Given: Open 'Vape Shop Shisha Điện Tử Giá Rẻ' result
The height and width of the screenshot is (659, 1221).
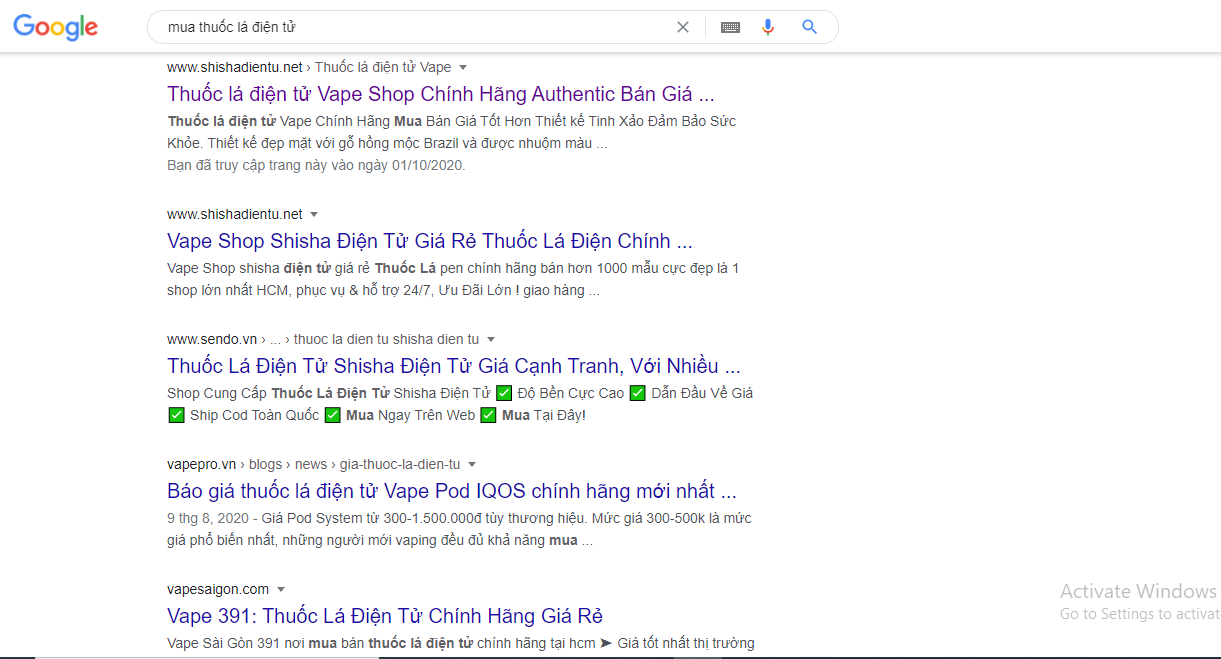Looking at the screenshot, I should click(429, 241).
